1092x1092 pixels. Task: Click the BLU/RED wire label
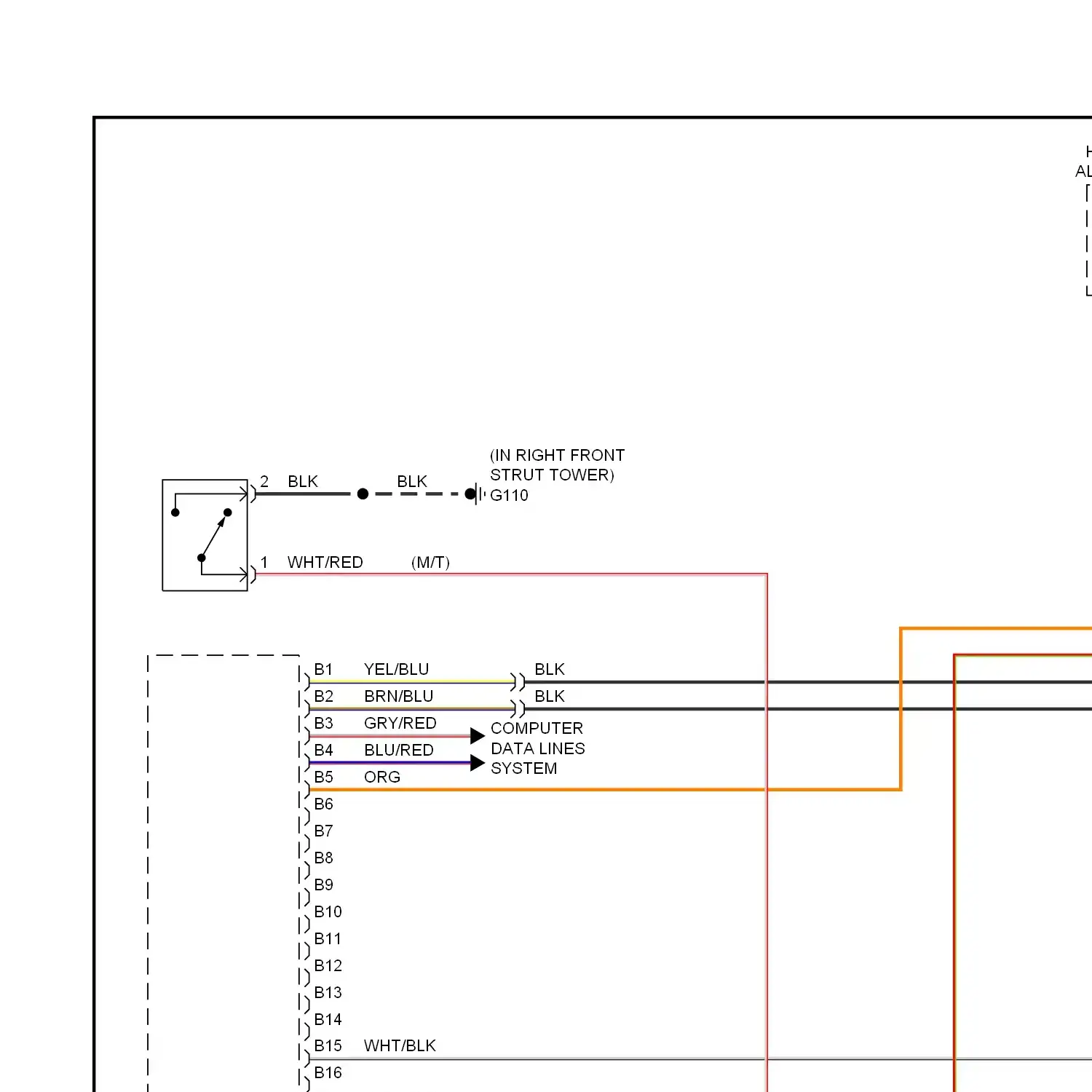click(399, 750)
